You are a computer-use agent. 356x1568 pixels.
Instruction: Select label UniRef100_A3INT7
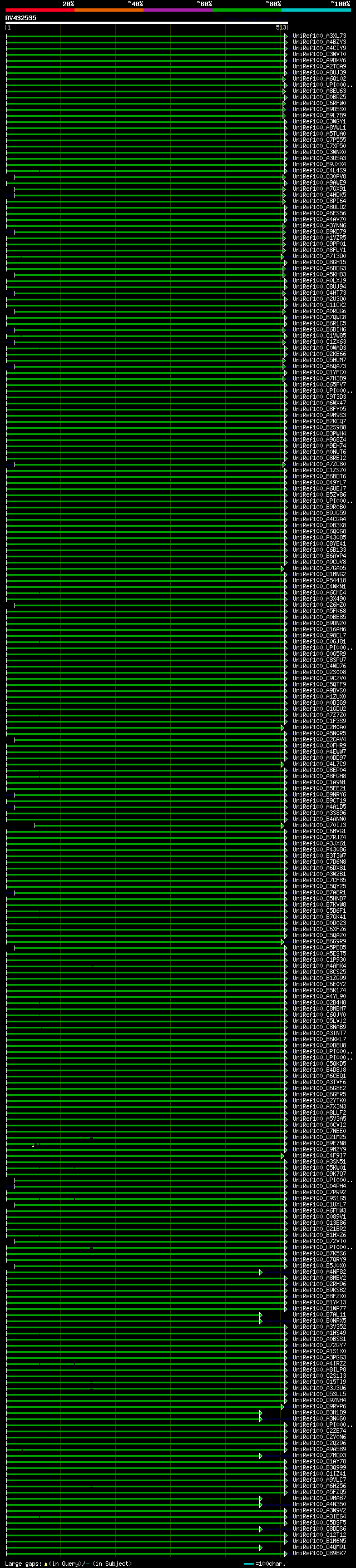pos(319,1033)
